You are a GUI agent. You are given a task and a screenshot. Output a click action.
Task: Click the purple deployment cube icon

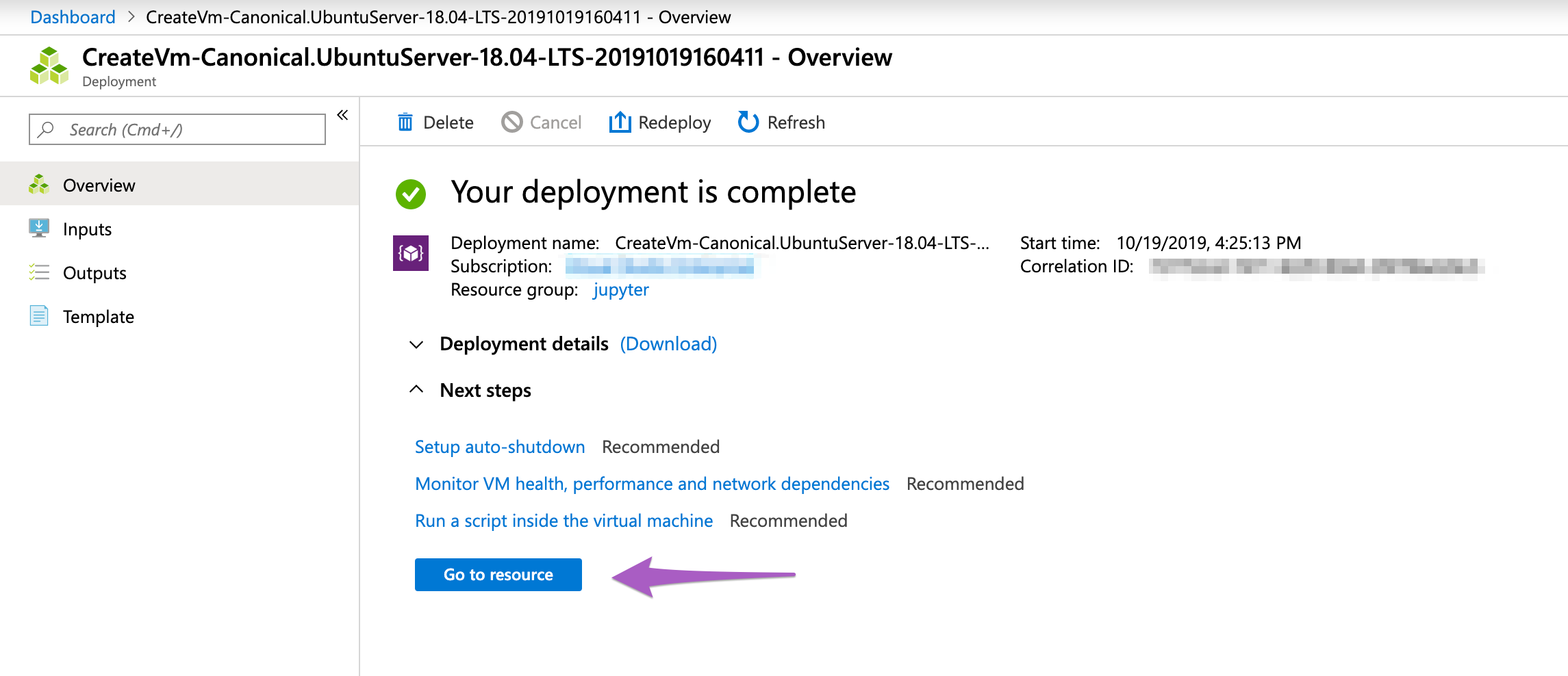point(411,253)
